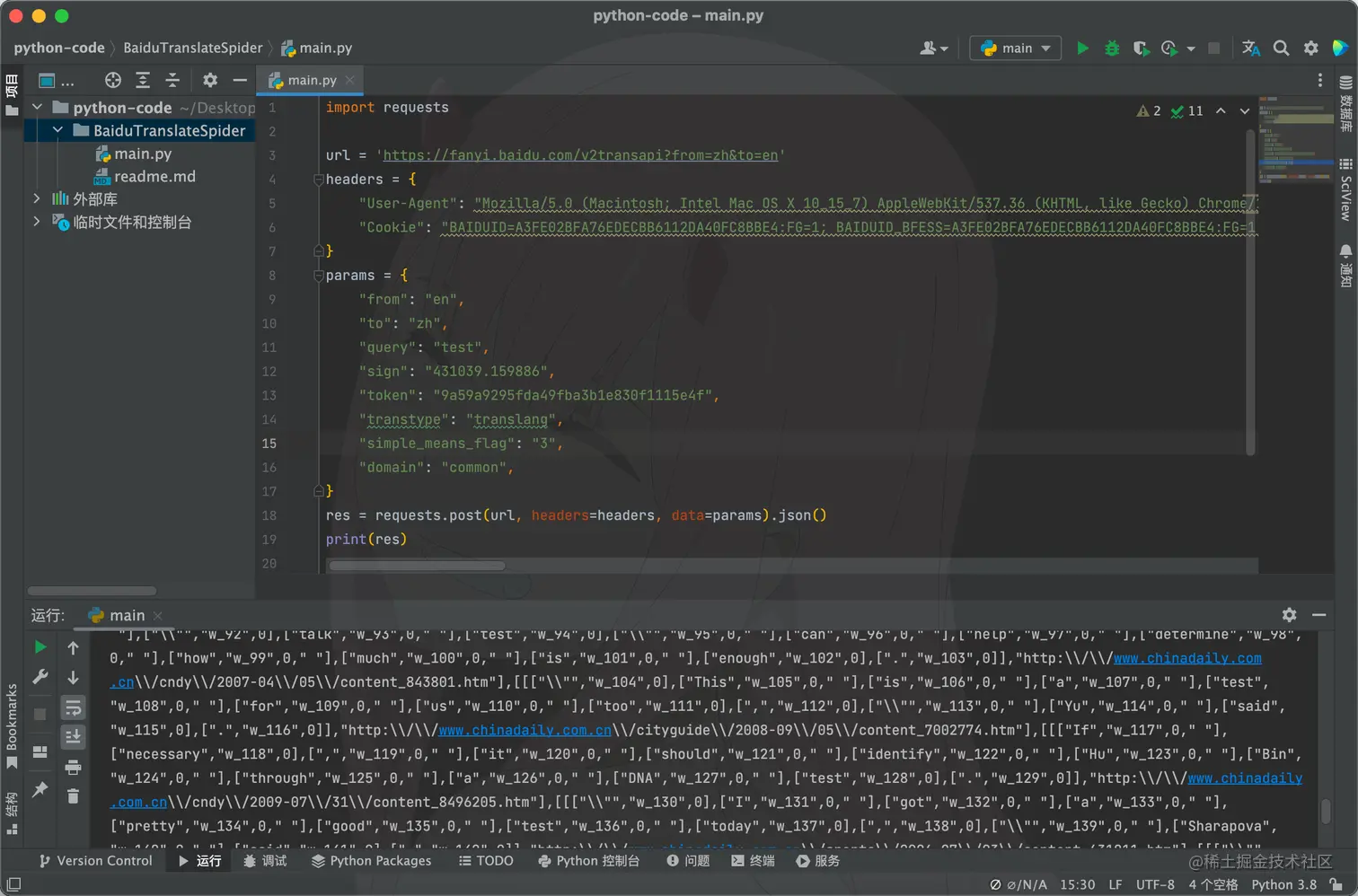Clear run output with trash icon
1358x896 pixels.
tap(73, 796)
